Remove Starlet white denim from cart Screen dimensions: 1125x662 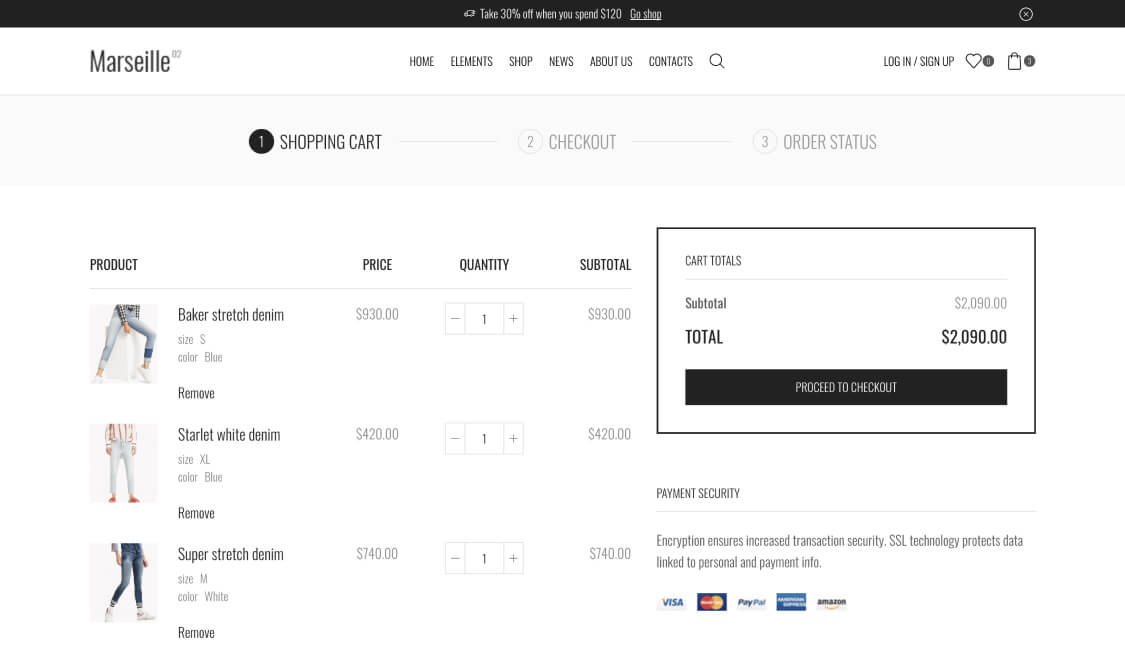[196, 513]
